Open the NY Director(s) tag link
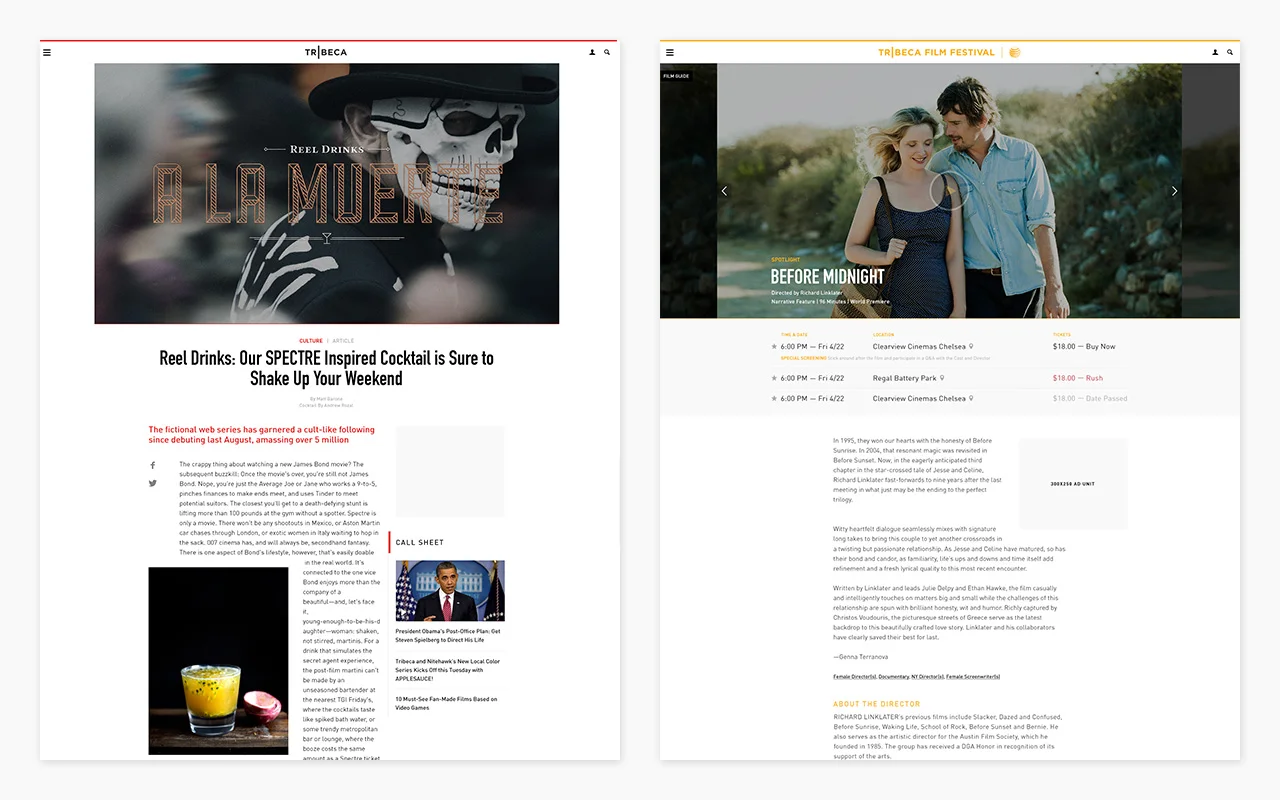 [x=929, y=677]
